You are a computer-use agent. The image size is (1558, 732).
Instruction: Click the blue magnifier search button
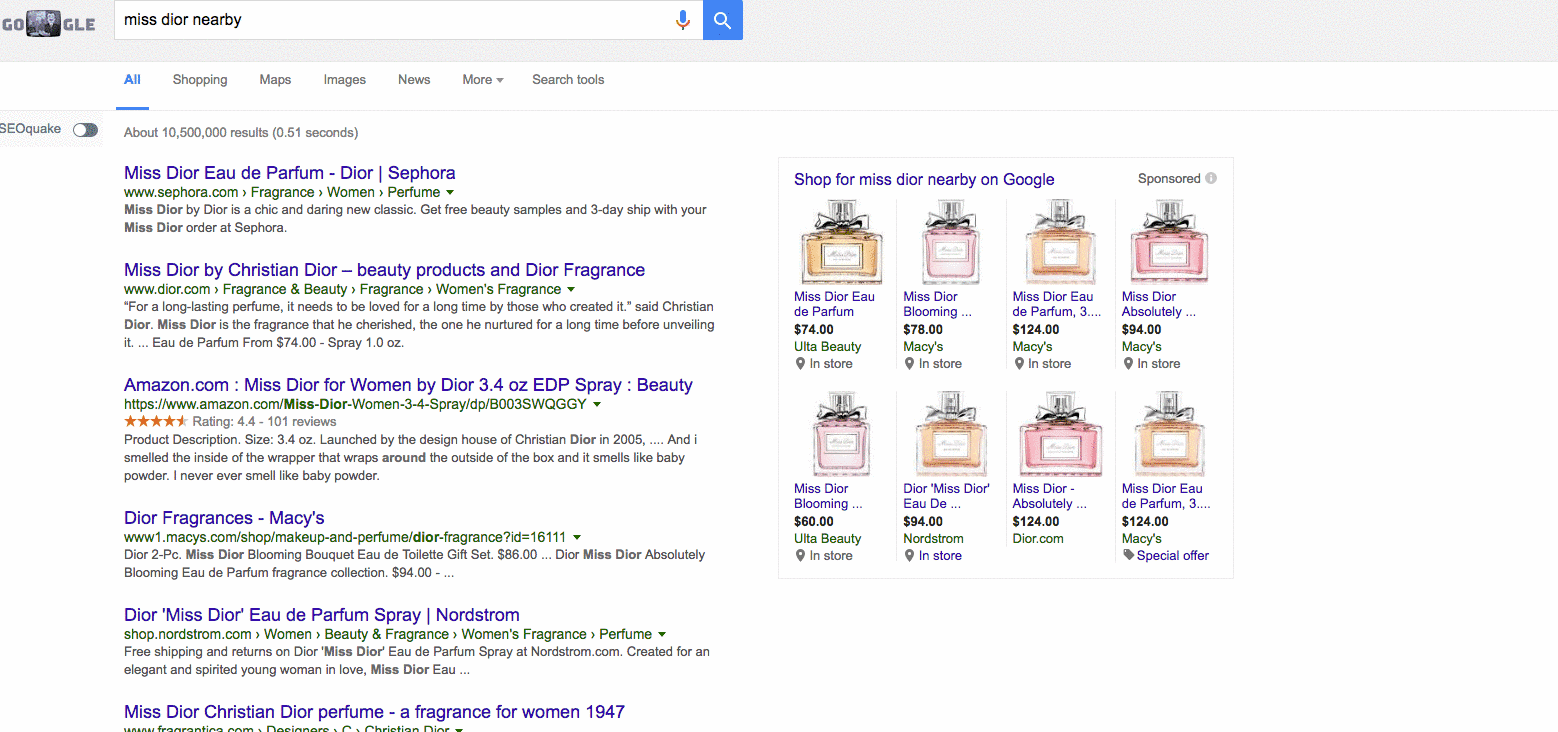723,20
